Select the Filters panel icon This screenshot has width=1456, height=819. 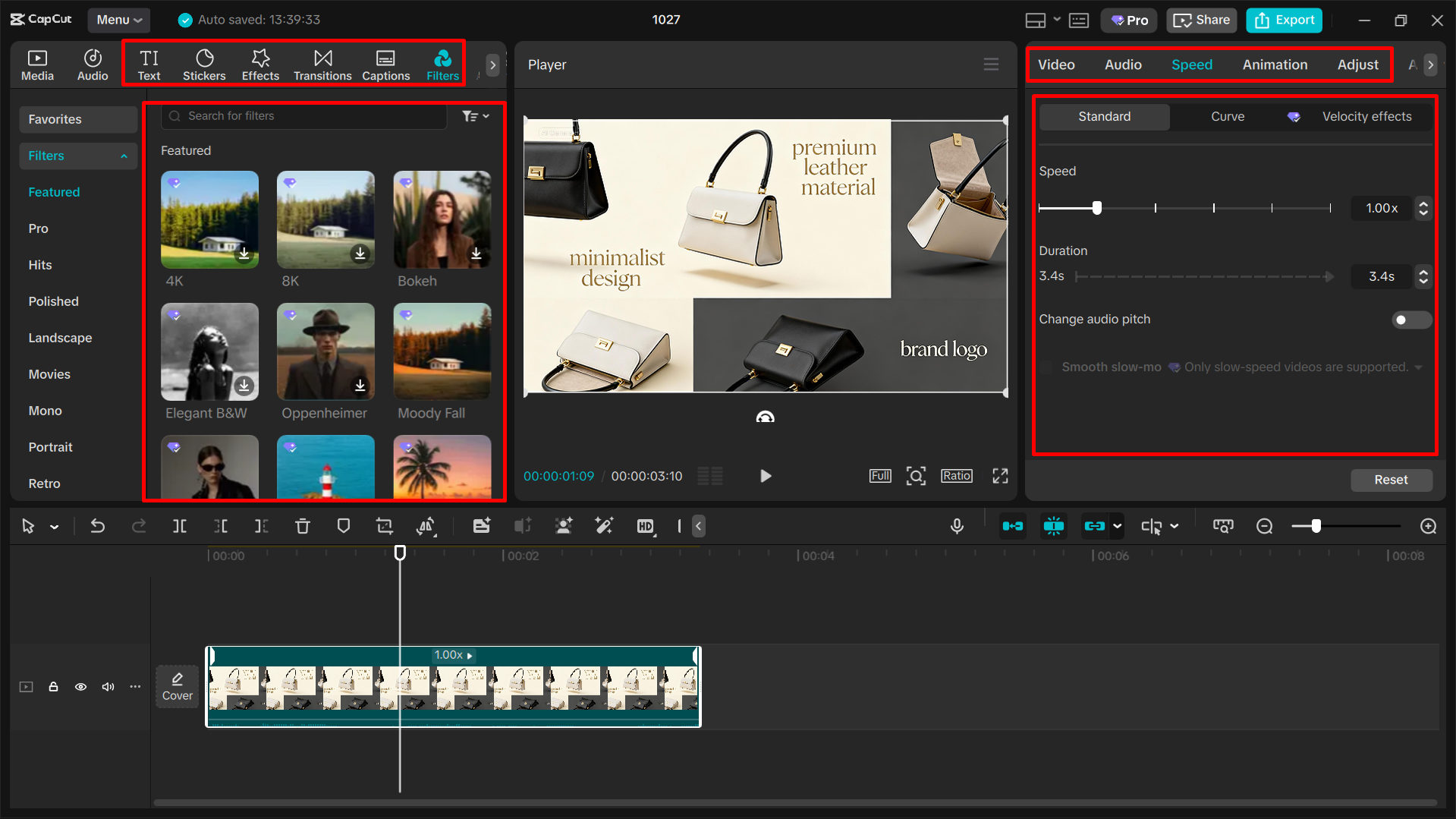point(442,64)
